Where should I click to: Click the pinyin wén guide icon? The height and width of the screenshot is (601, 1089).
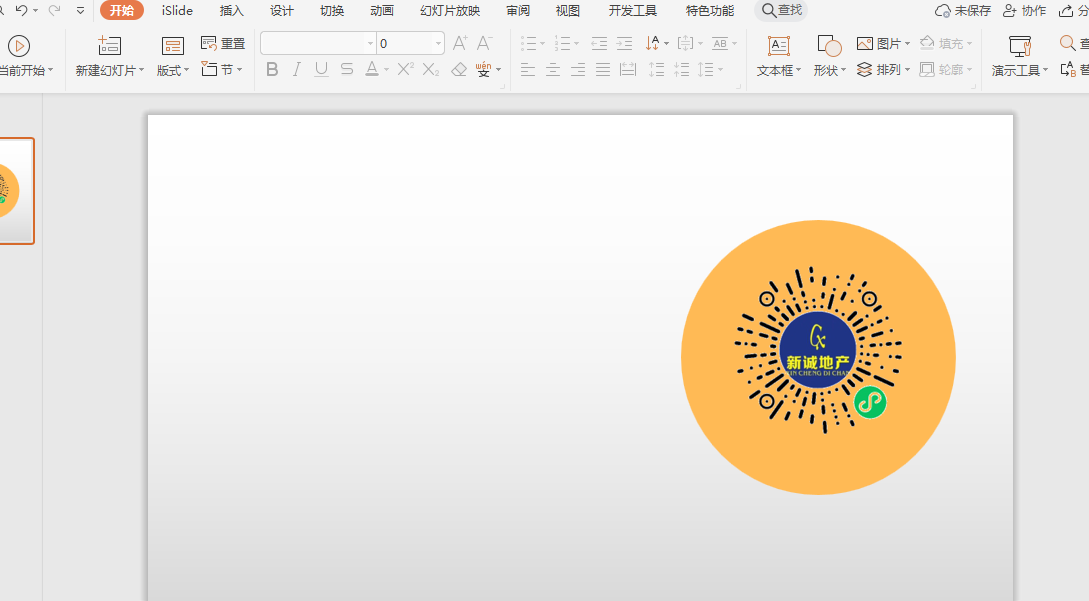[x=483, y=69]
